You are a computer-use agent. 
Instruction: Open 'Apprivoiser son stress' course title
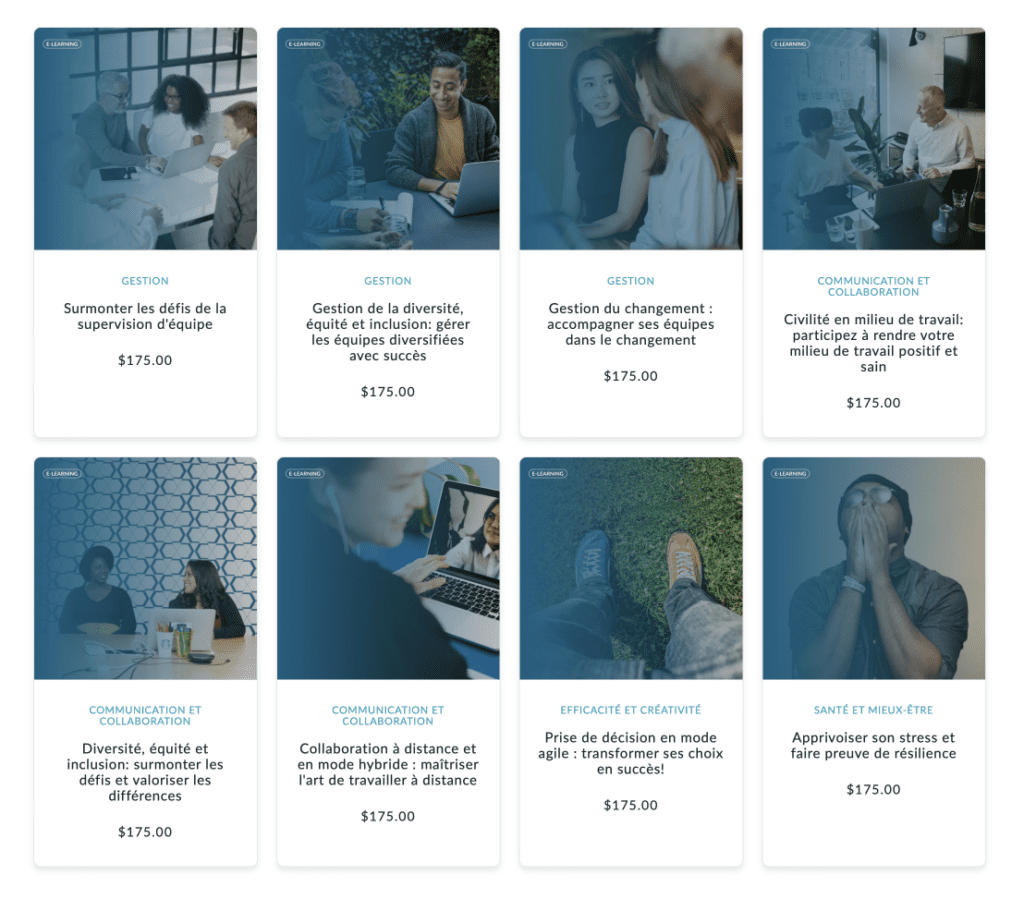click(x=873, y=745)
